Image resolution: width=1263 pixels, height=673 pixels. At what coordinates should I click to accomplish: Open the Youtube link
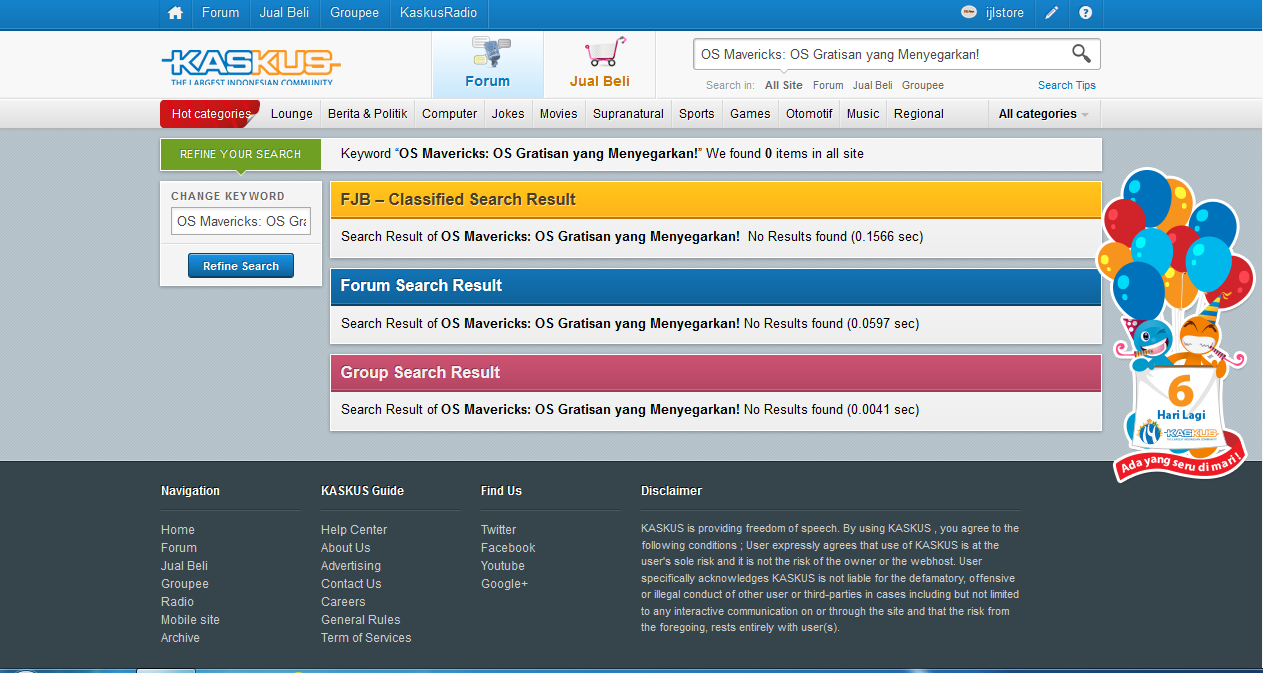point(503,566)
